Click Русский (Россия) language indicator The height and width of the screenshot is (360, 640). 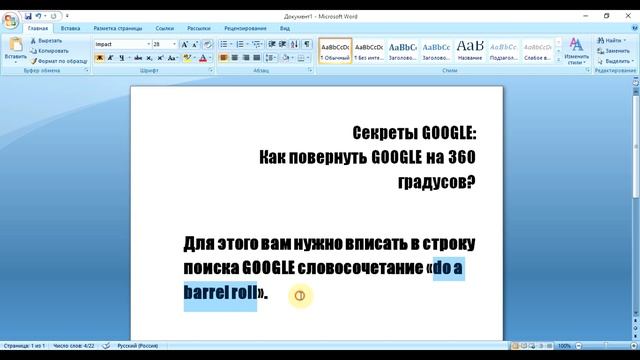pos(138,346)
